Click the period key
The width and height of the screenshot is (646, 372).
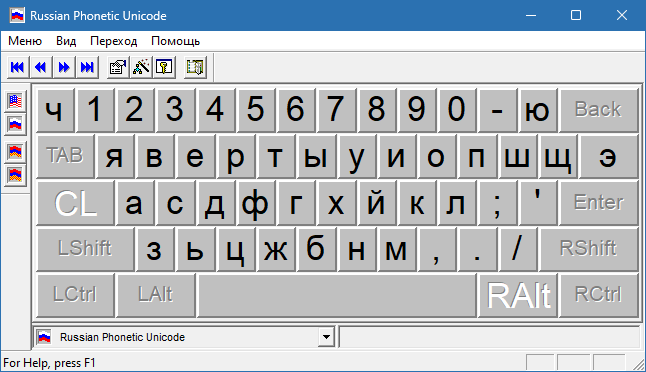tap(477, 249)
